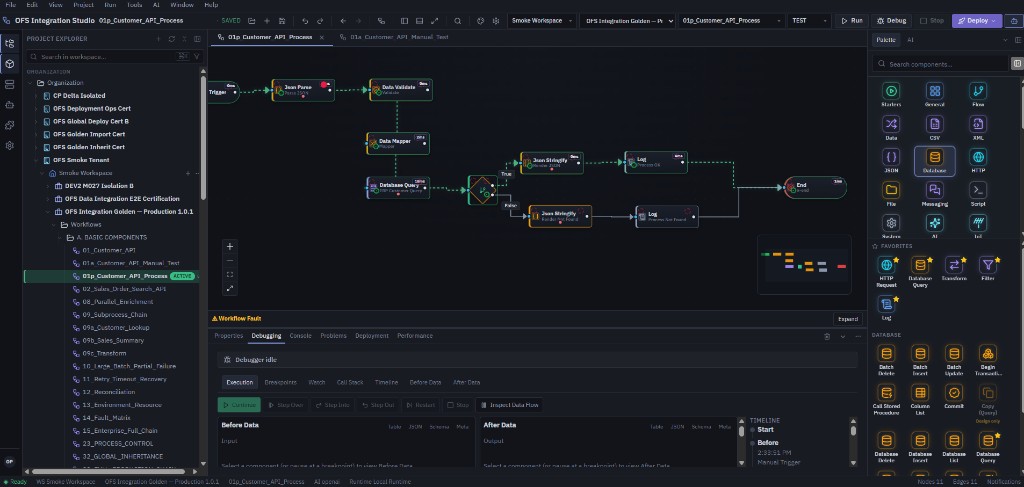Screen dimensions: 1024x487
Task: Toggle the JSON view in Before Data
Action: (x=415, y=427)
